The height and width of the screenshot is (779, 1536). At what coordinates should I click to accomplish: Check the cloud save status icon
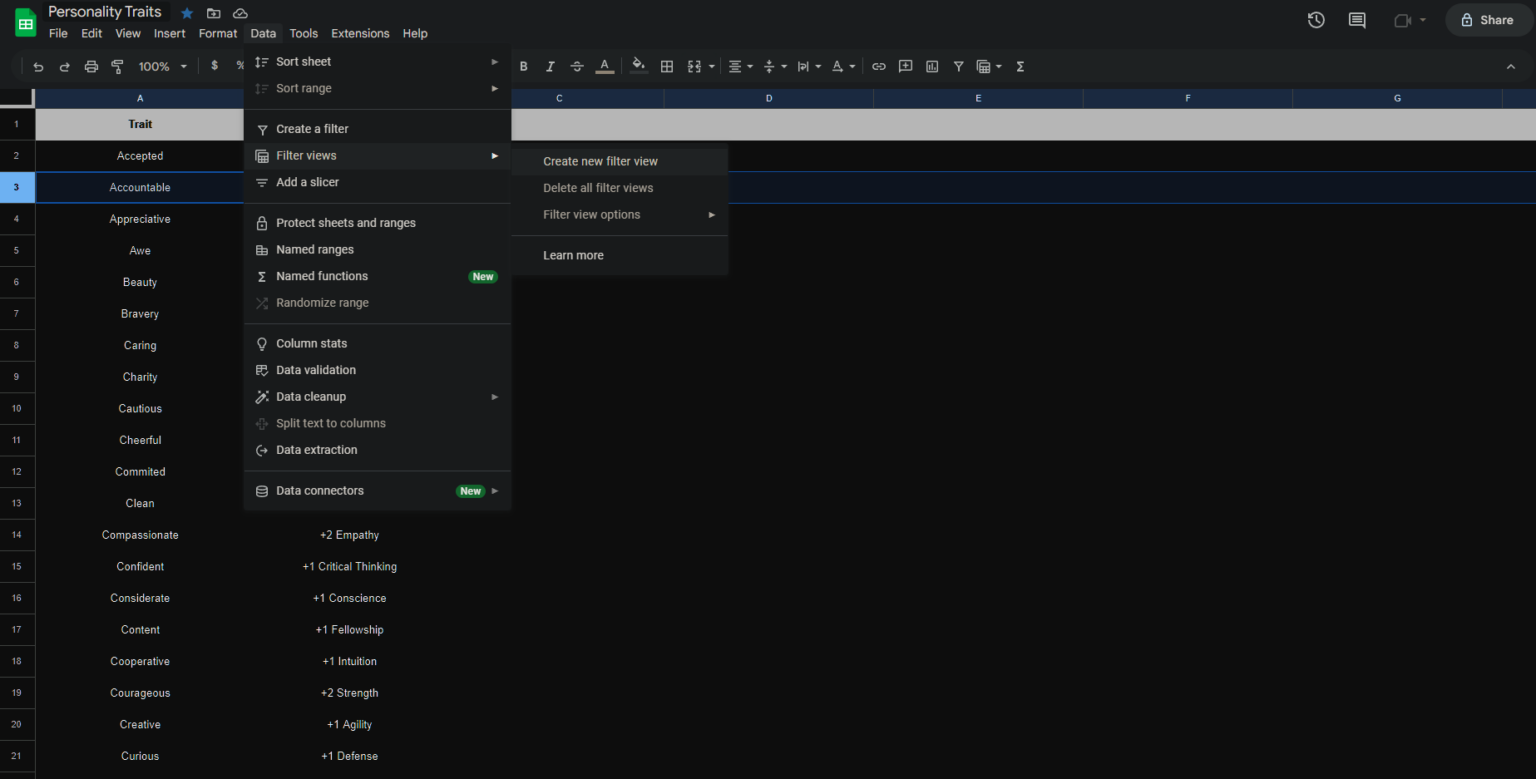click(240, 13)
